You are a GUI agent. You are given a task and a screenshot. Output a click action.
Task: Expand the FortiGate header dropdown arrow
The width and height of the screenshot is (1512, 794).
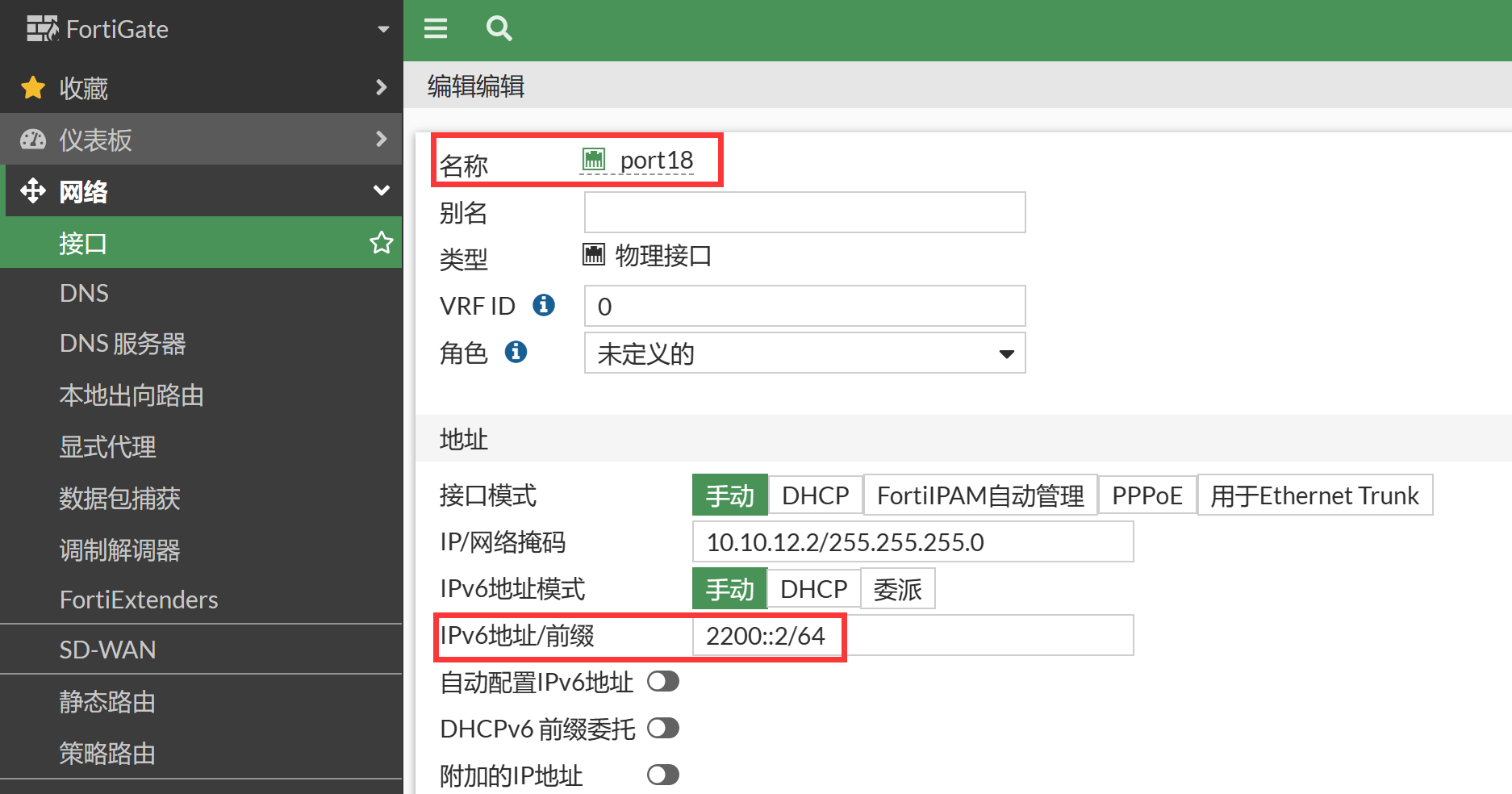pos(383,30)
